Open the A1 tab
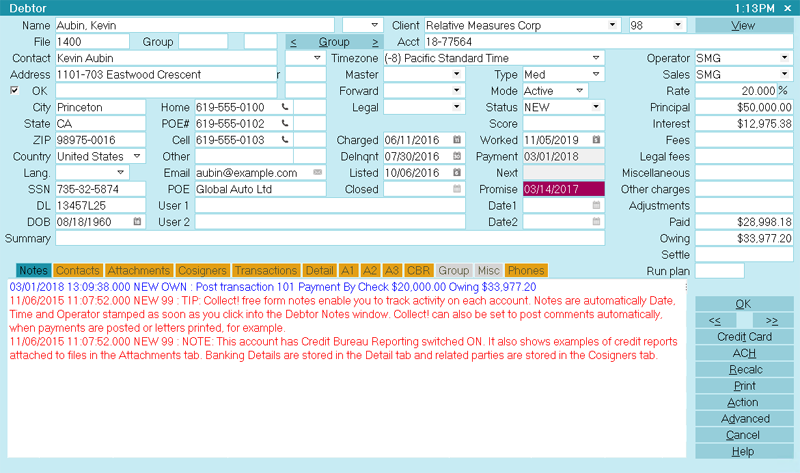 [x=347, y=270]
